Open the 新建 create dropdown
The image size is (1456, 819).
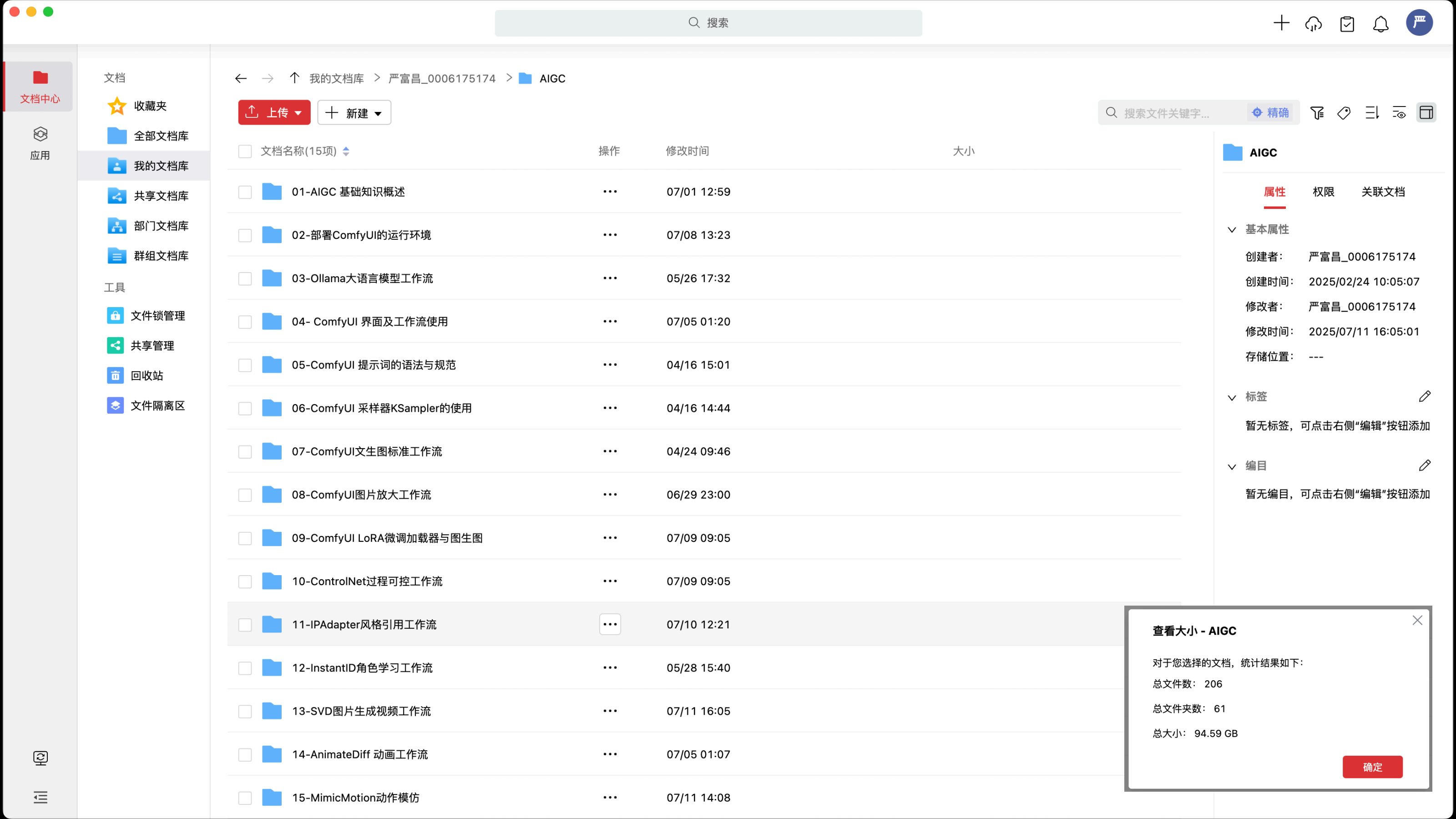tap(354, 112)
